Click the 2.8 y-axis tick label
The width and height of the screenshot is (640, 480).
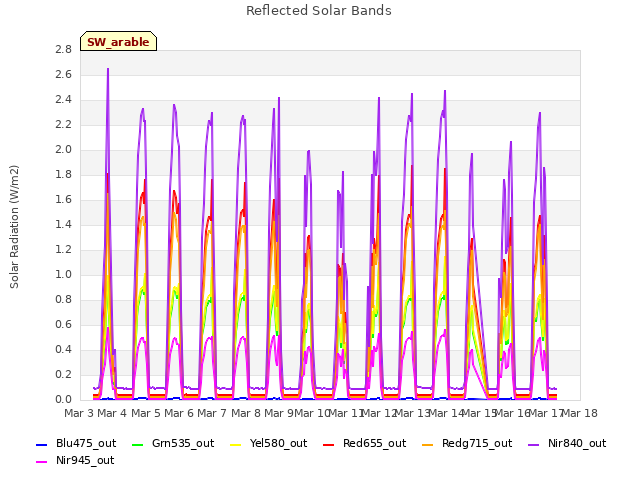coord(63,50)
